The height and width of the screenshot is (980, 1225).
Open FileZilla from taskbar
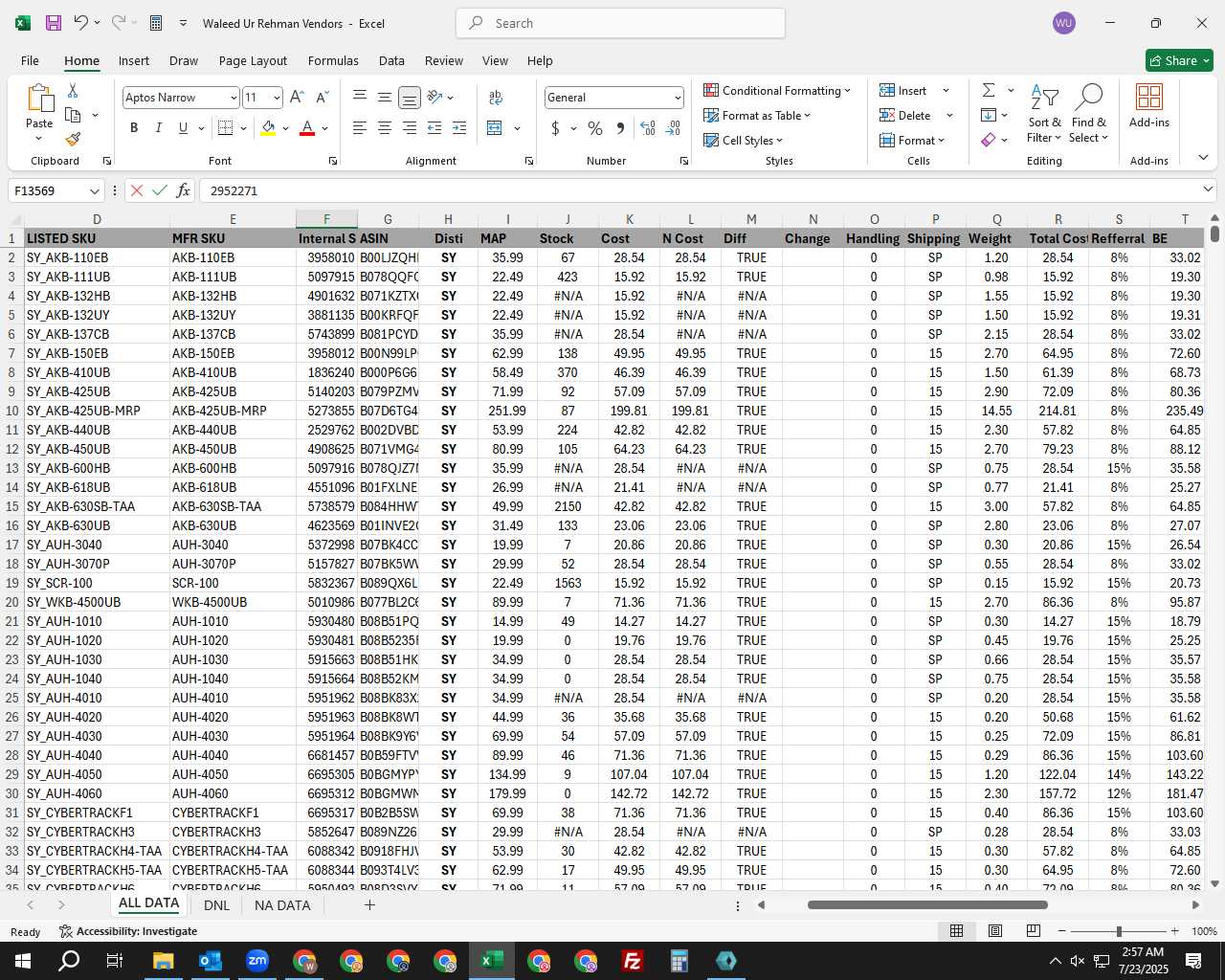[633, 961]
